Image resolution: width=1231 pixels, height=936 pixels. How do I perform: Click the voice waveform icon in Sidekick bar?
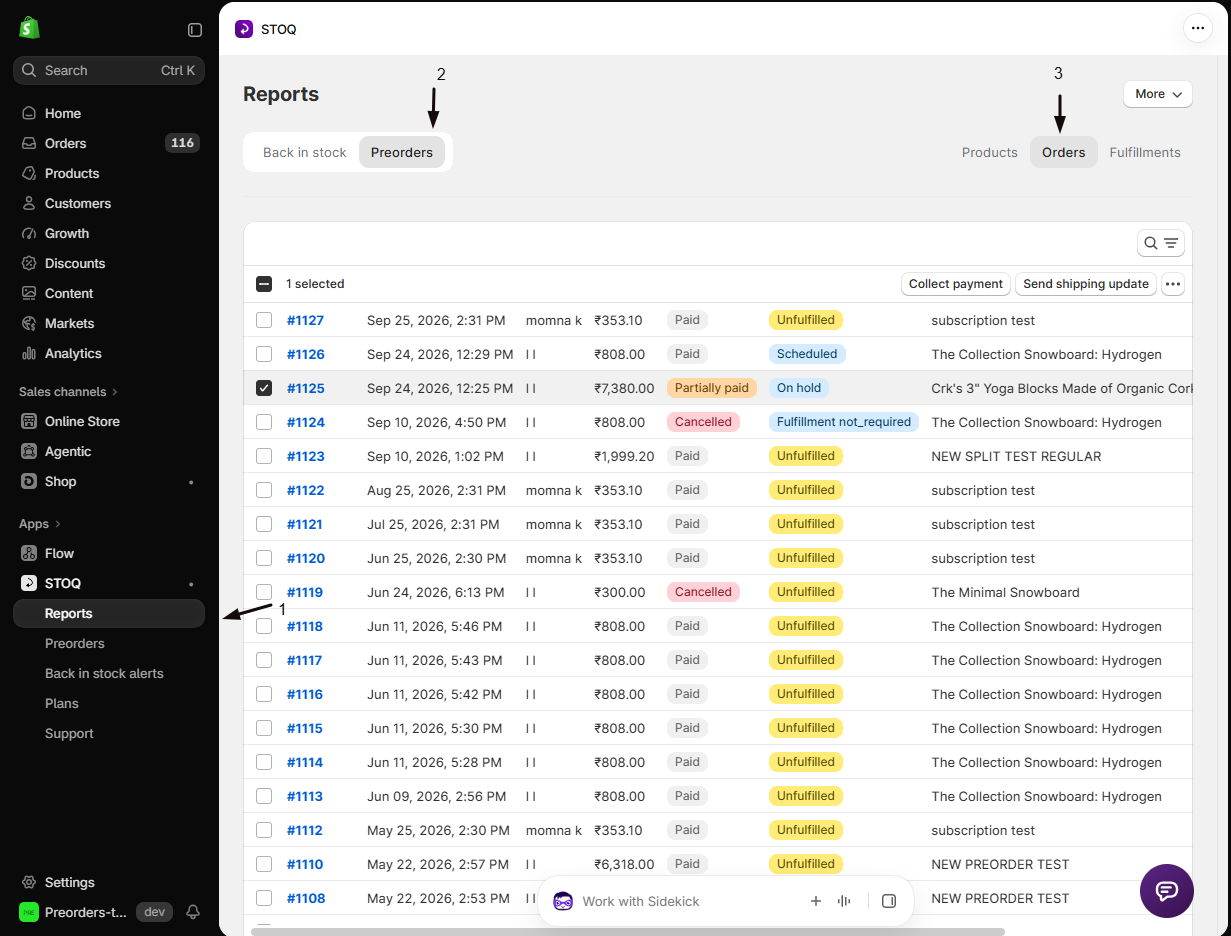tap(844, 901)
